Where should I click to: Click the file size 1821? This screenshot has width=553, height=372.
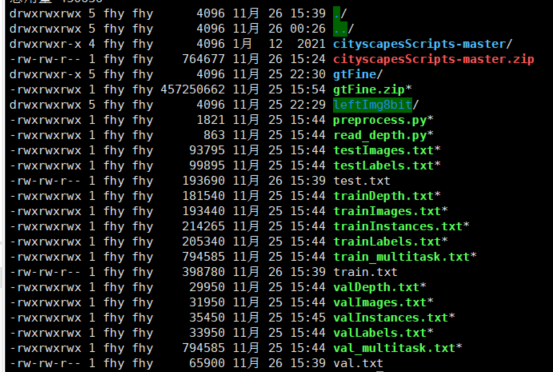211,120
